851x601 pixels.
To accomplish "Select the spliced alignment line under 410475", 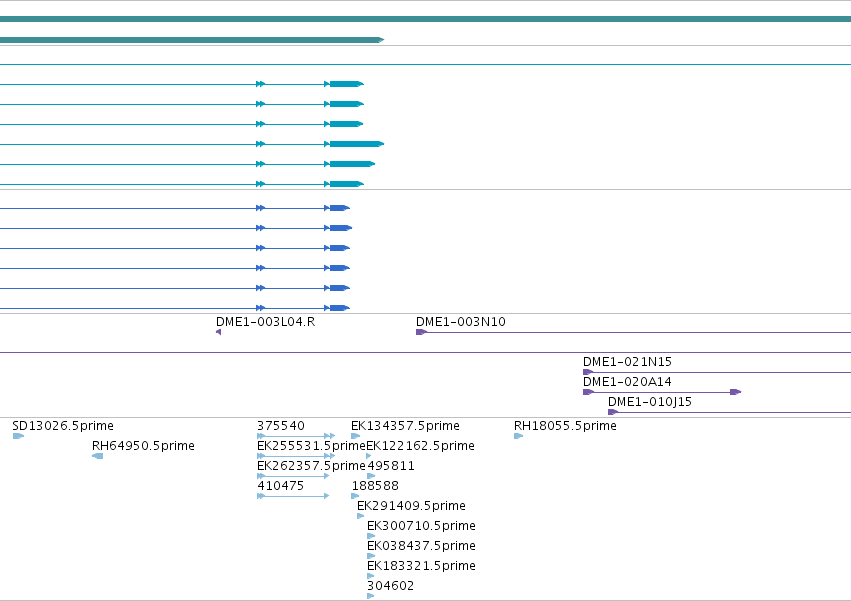I will (x=293, y=496).
